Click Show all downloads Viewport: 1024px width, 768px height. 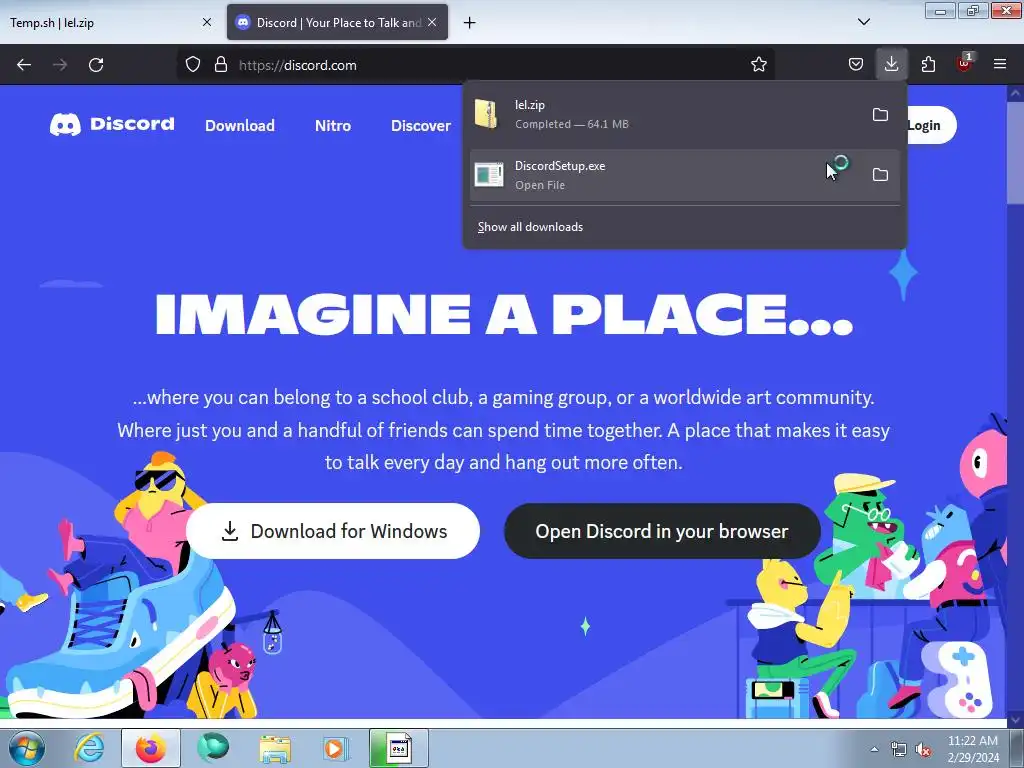point(530,227)
